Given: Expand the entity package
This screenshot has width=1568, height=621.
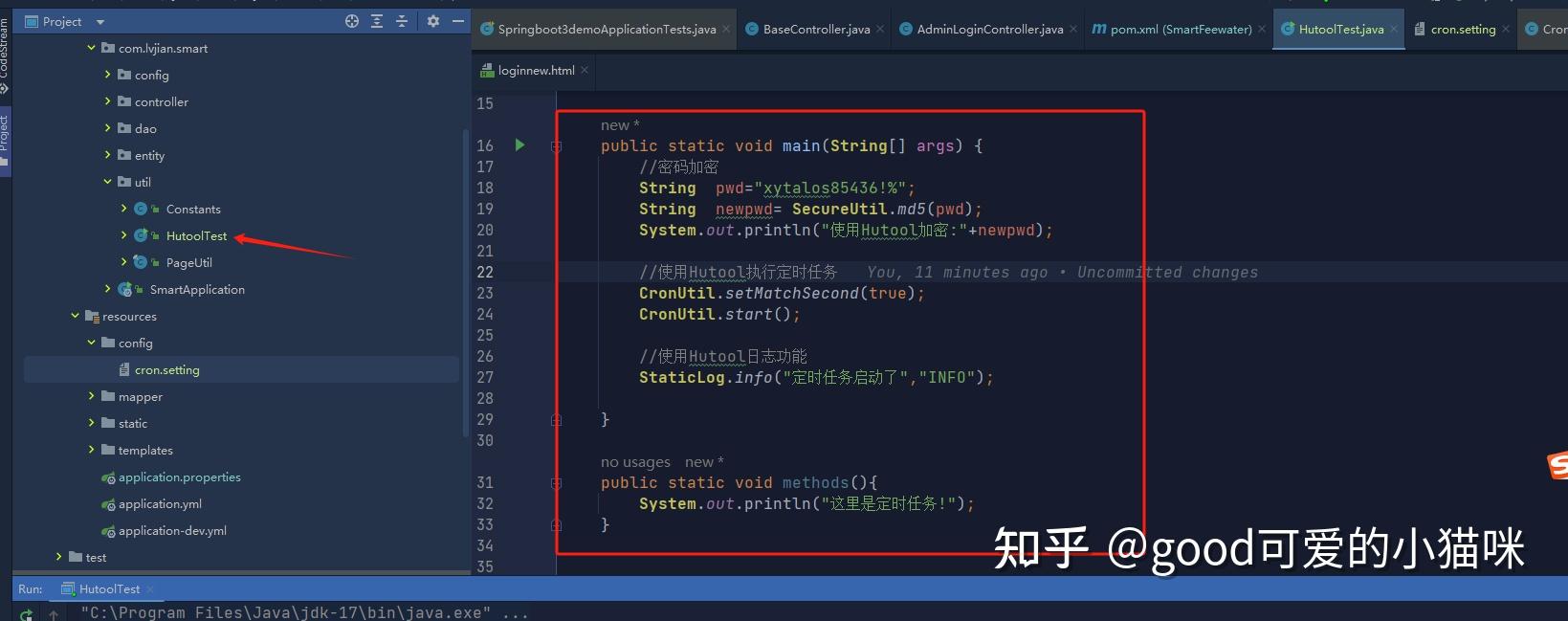Looking at the screenshot, I should (107, 155).
